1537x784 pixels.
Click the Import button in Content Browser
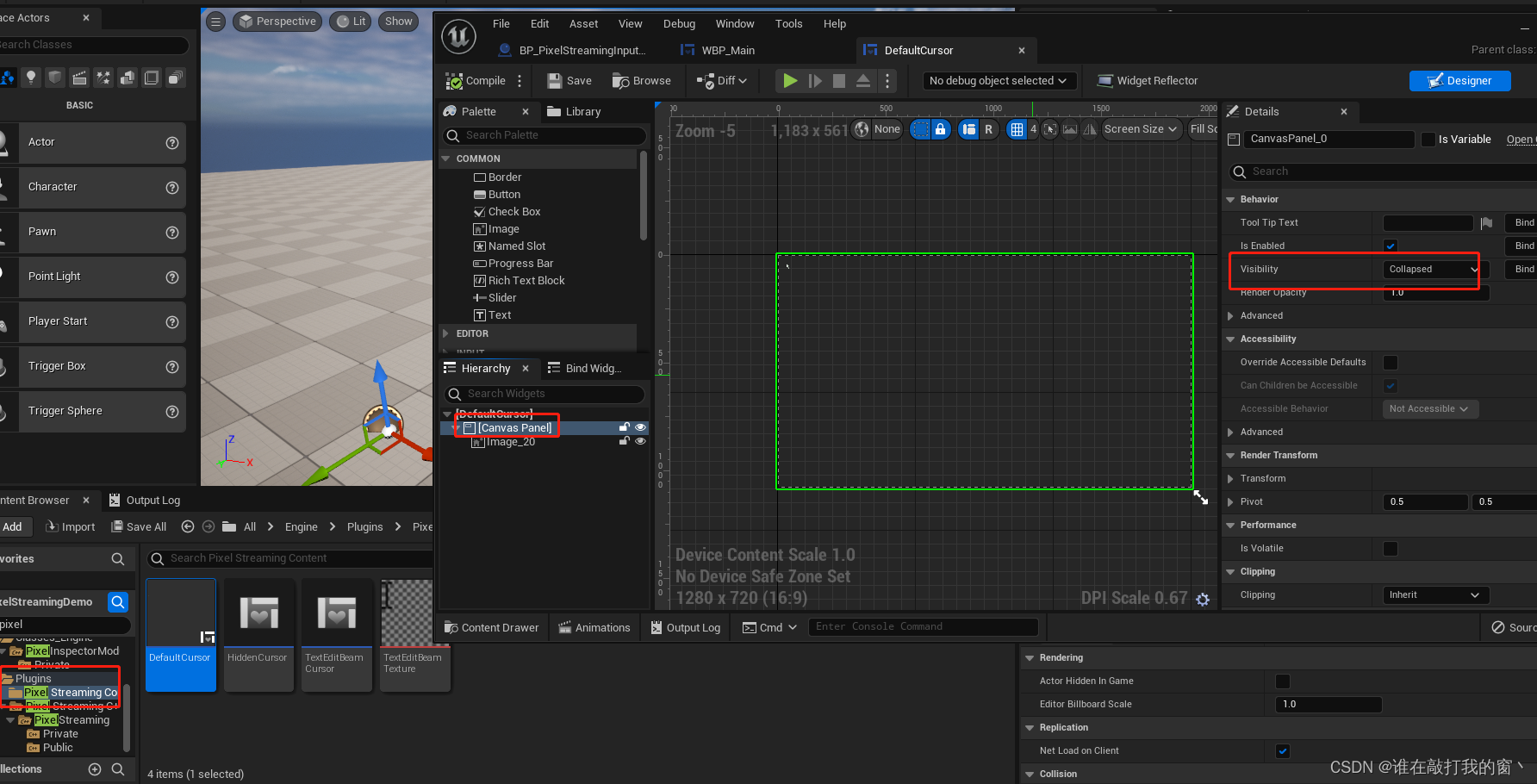click(x=71, y=527)
